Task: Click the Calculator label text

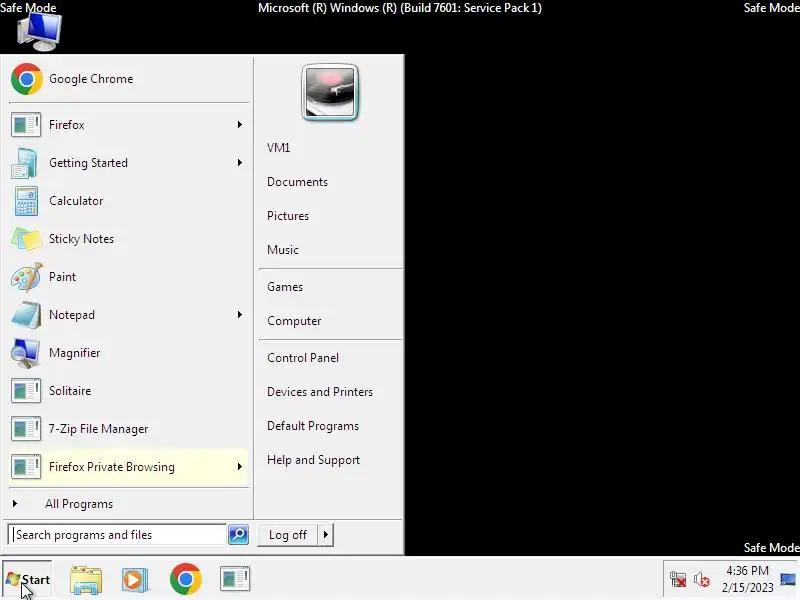Action: [x=76, y=201]
